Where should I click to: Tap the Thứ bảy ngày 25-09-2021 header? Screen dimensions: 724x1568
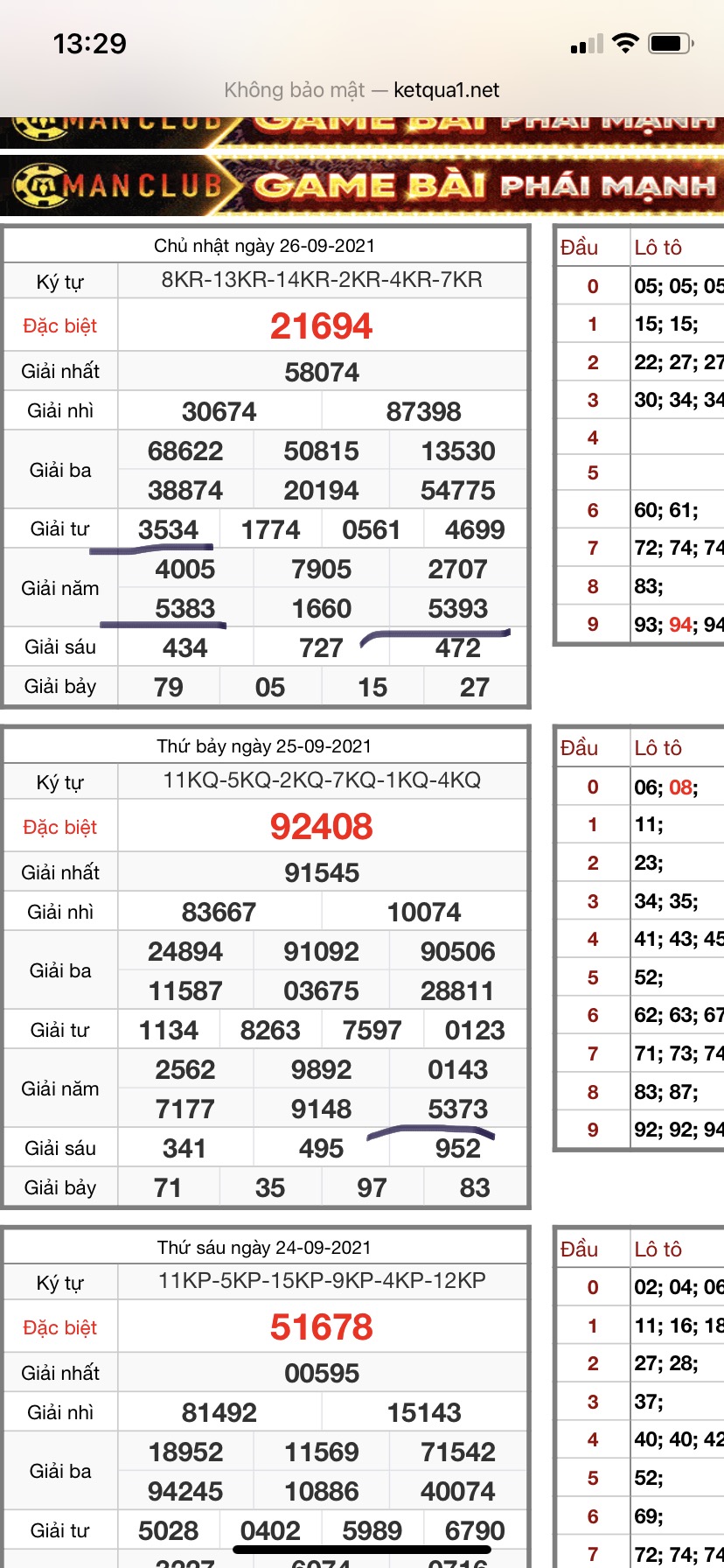point(264,746)
